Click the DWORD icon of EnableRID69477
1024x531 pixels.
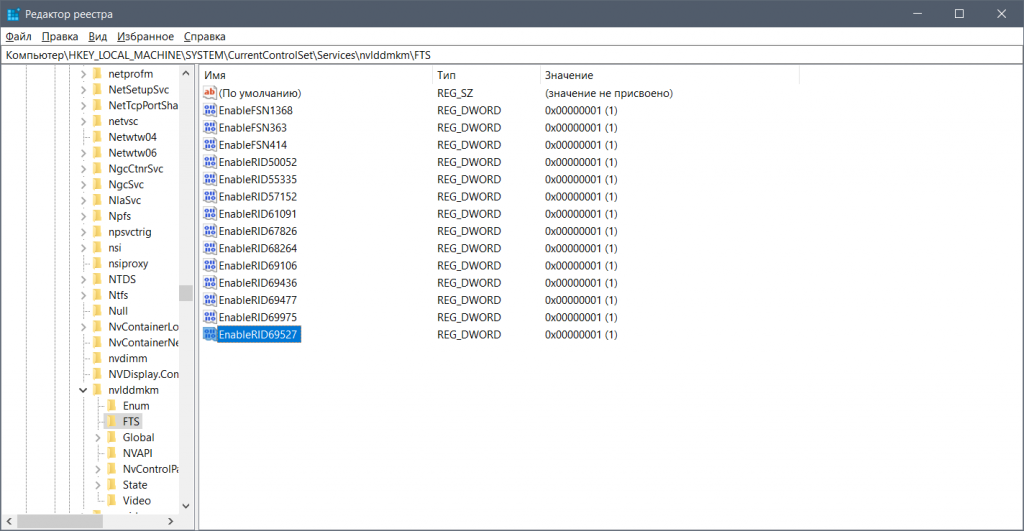[x=210, y=300]
